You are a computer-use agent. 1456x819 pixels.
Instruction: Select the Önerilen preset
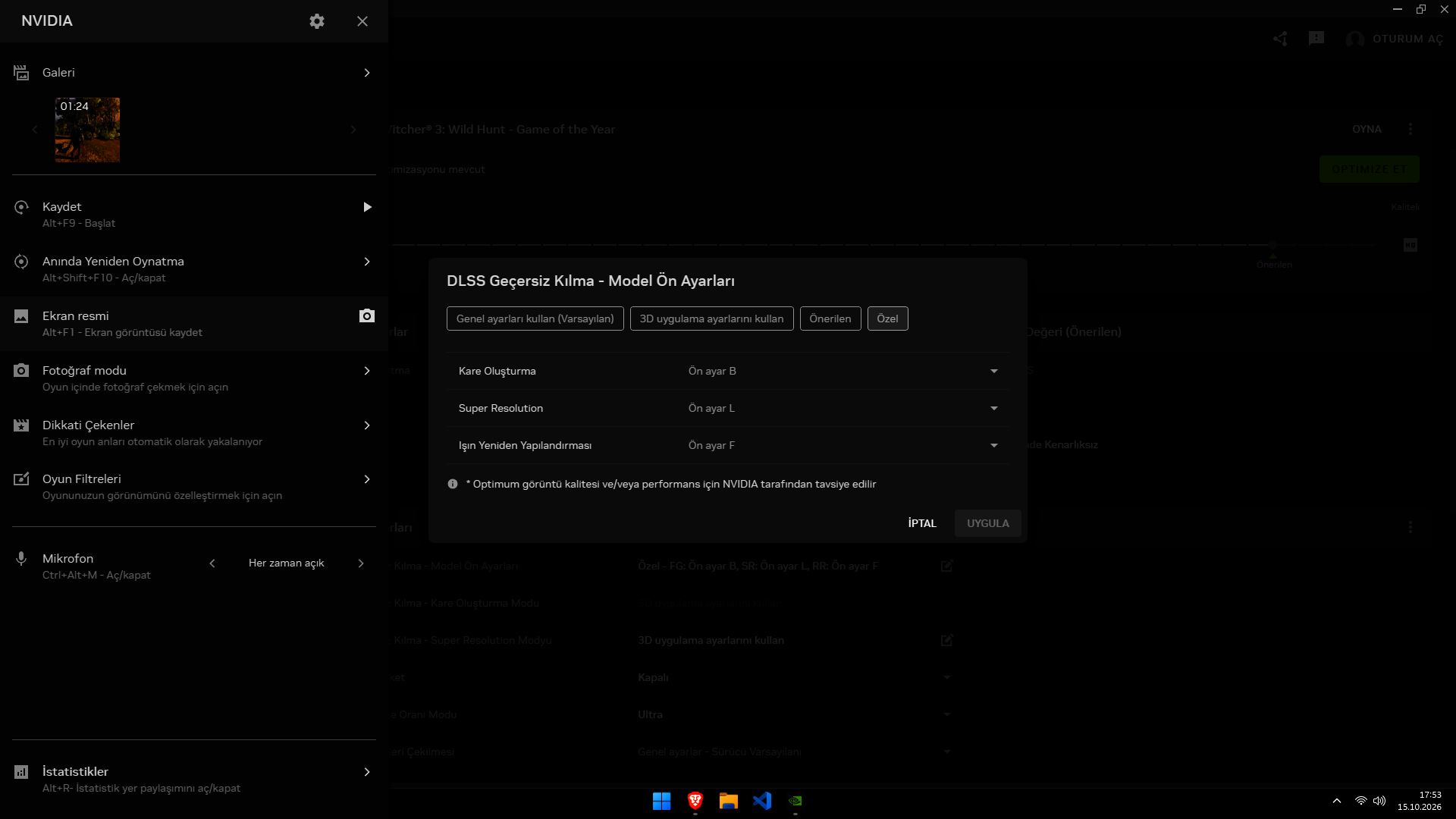(830, 318)
